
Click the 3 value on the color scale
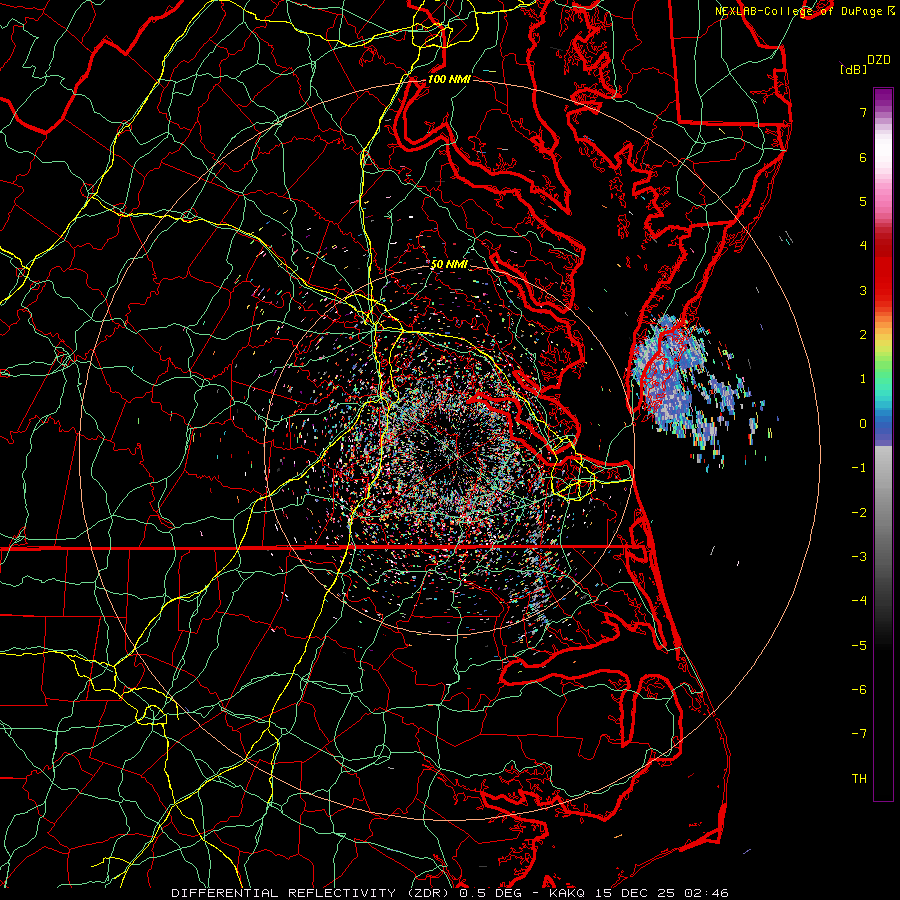(x=863, y=290)
